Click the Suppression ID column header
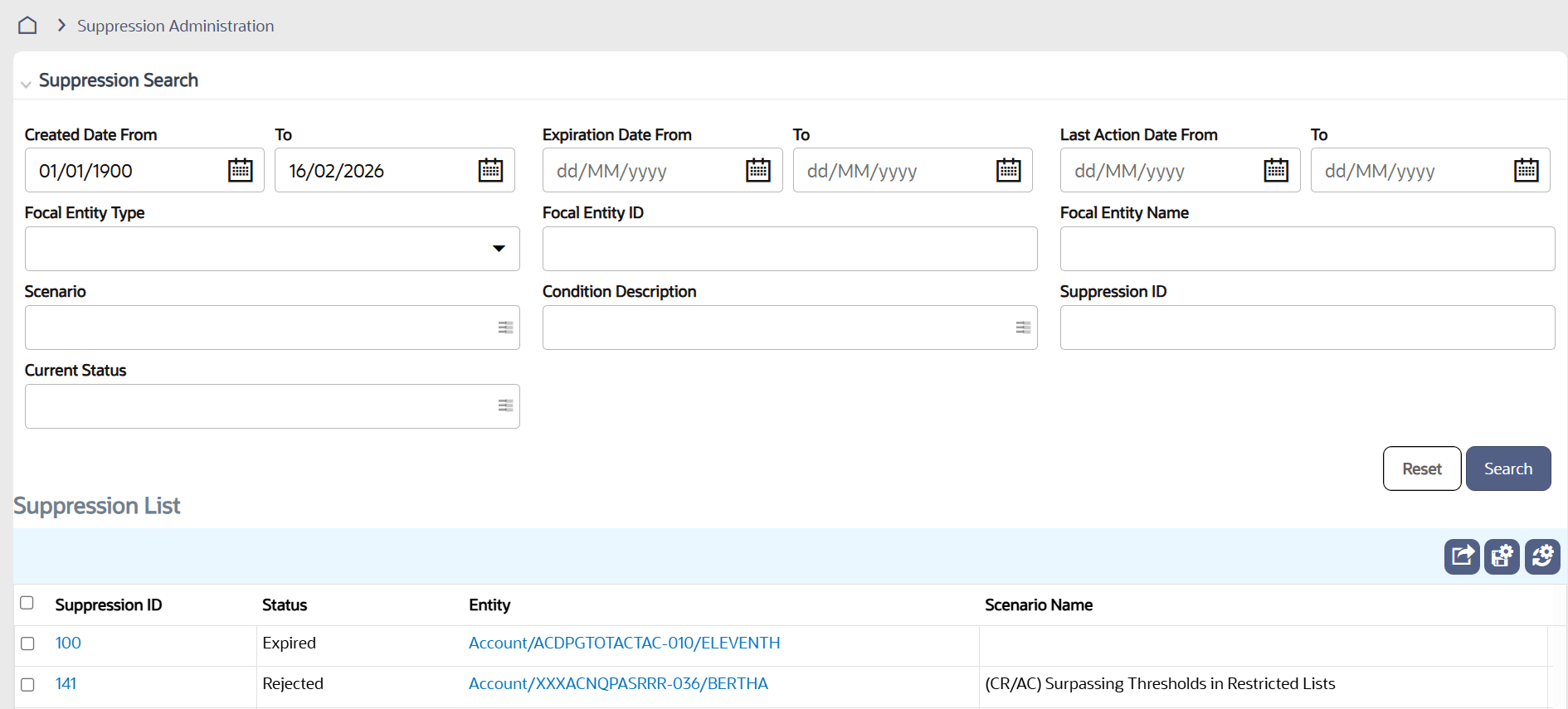The image size is (1568, 709). pyautogui.click(x=109, y=605)
